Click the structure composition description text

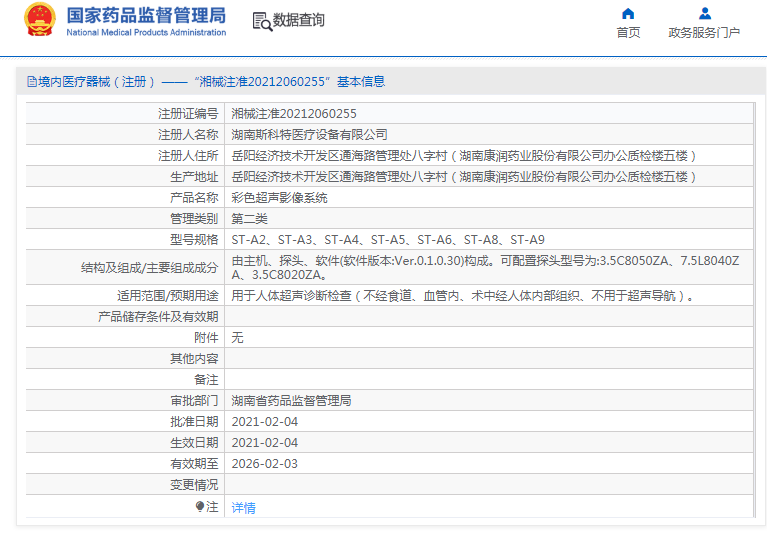[485, 267]
